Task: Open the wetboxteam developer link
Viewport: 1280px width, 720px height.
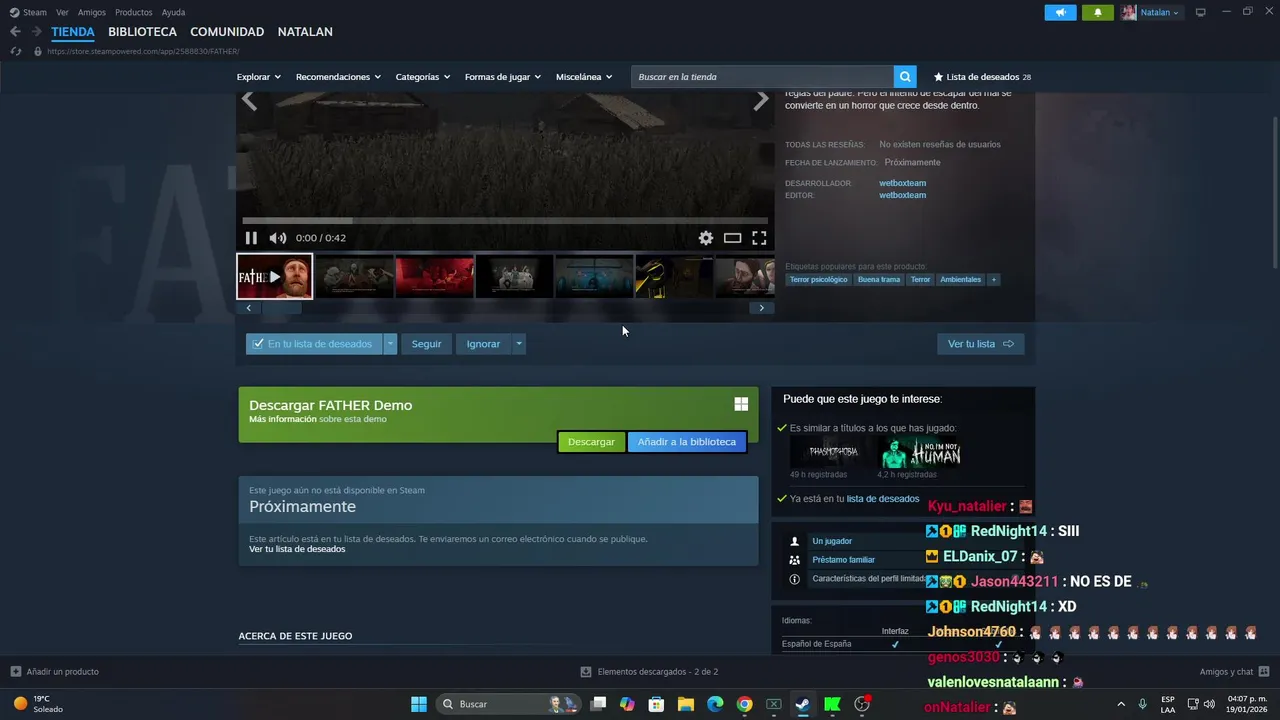Action: tap(902, 183)
